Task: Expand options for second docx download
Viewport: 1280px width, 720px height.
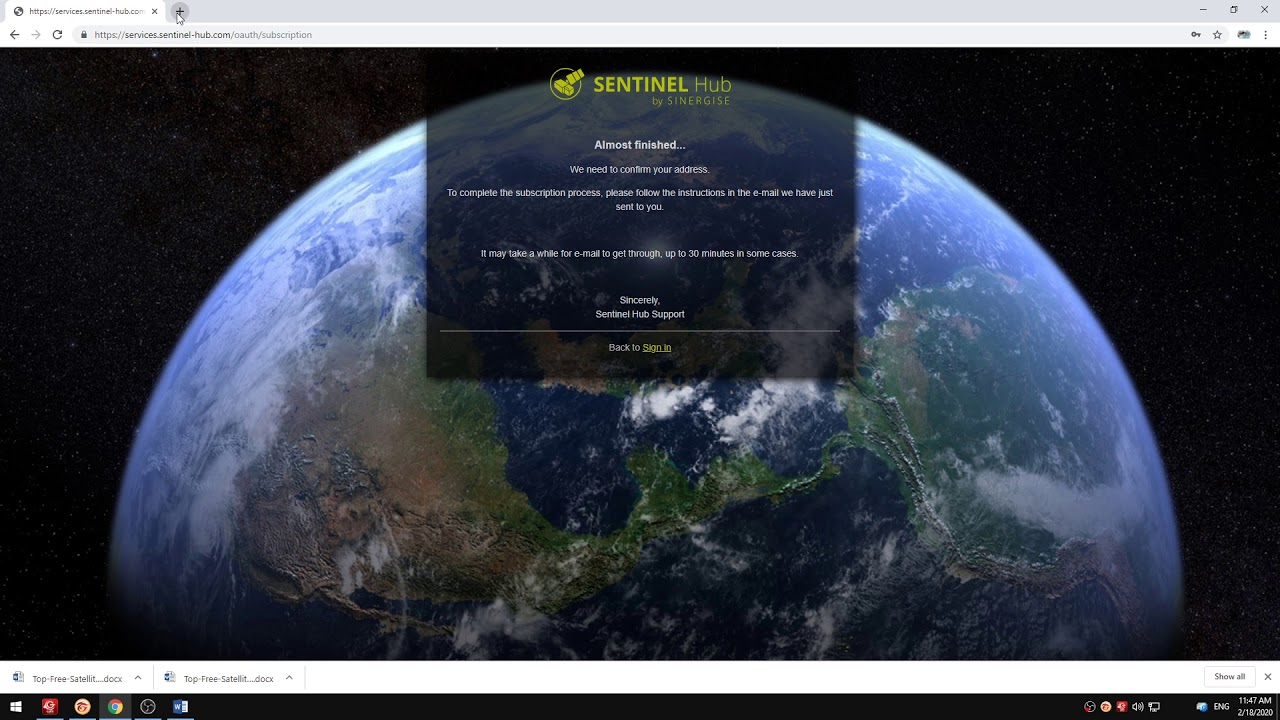Action: click(289, 678)
